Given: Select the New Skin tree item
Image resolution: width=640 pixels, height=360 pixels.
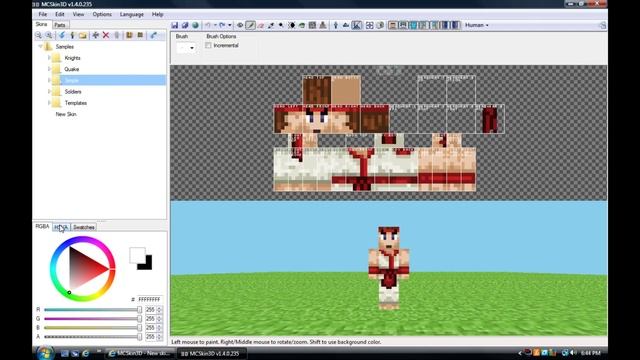Looking at the screenshot, I should 66,114.
